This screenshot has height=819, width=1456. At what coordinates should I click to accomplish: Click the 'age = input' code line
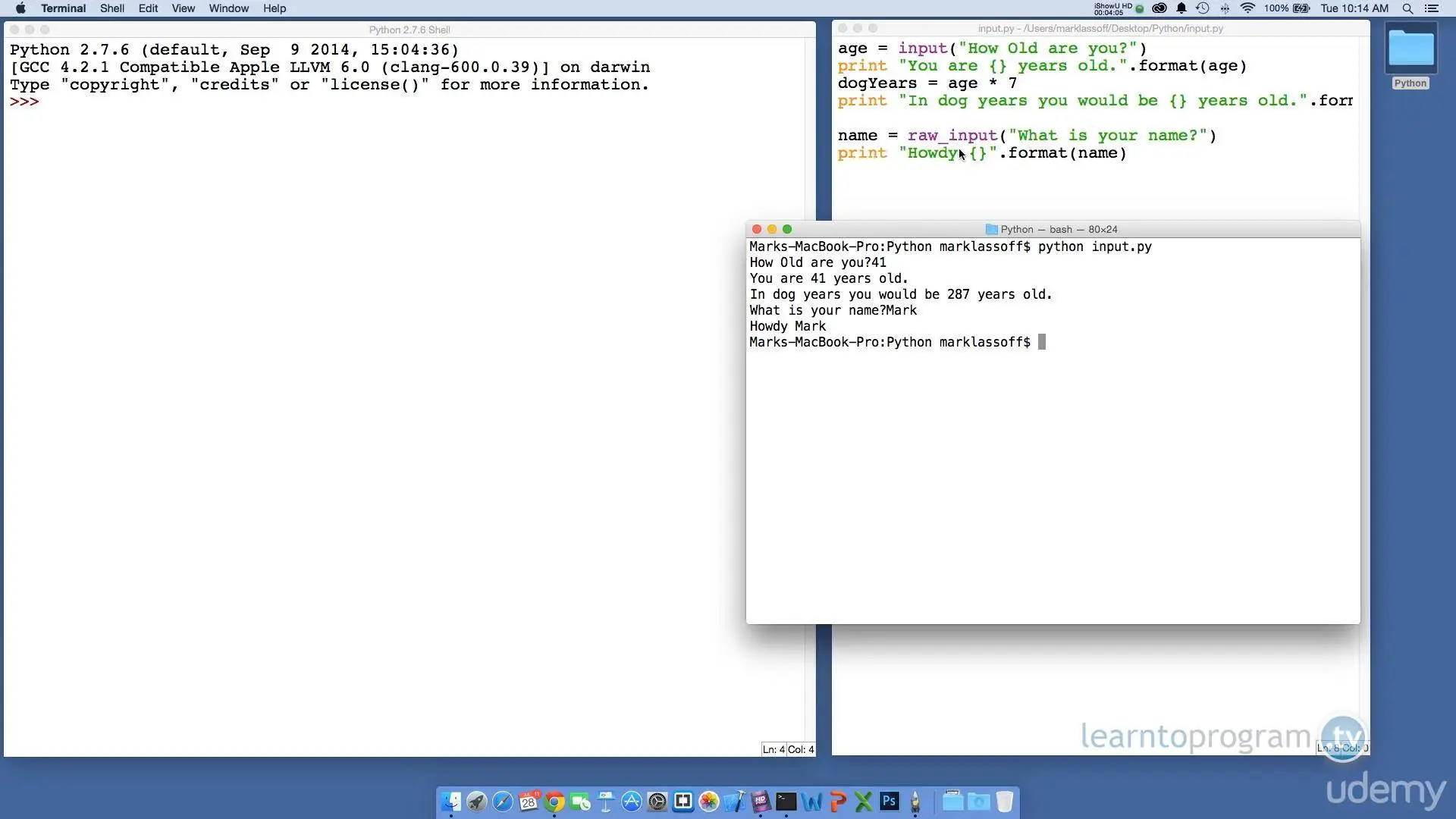pos(992,49)
